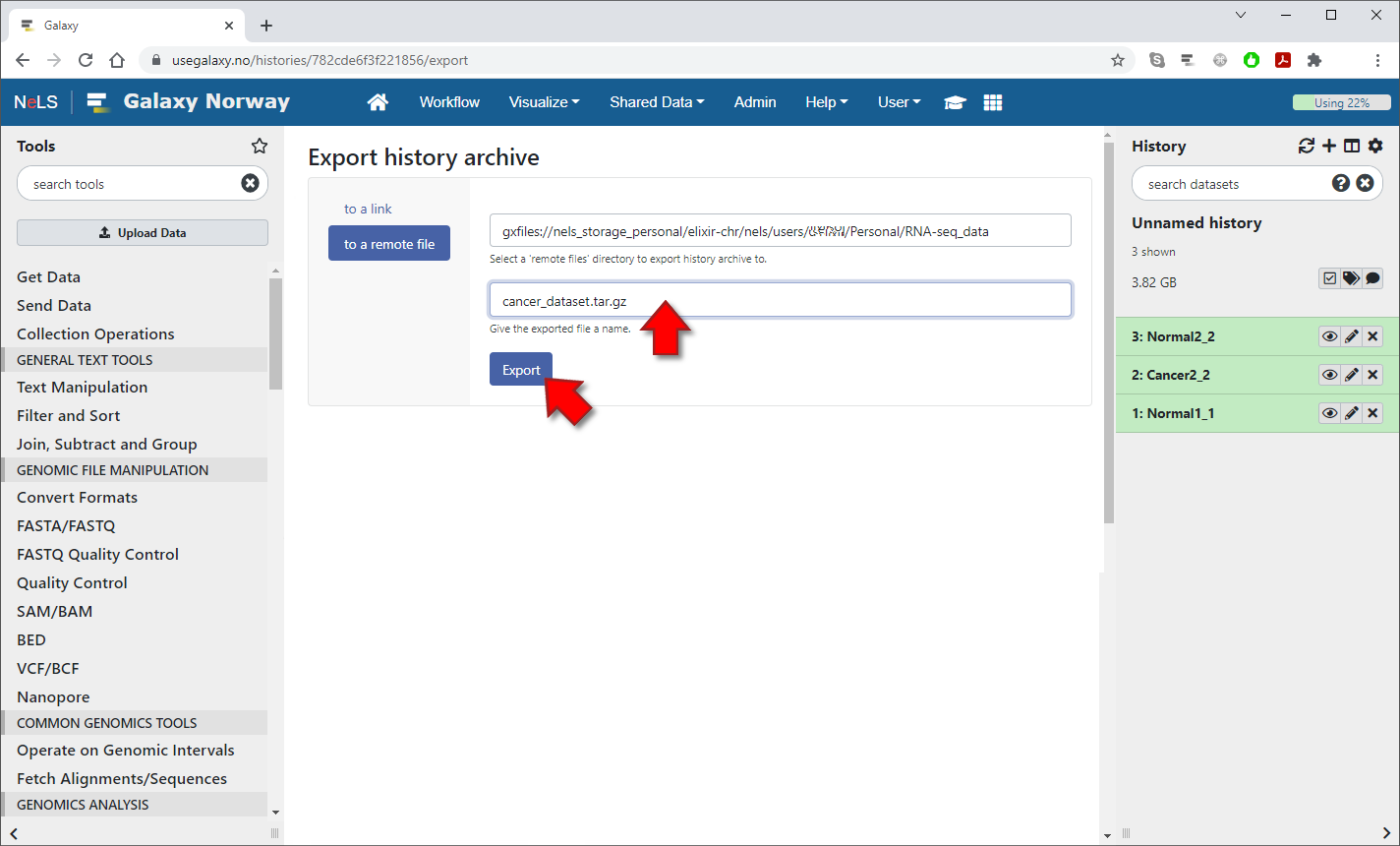Click the Galaxy home icon
This screenshot has height=846, width=1400.
[x=378, y=102]
